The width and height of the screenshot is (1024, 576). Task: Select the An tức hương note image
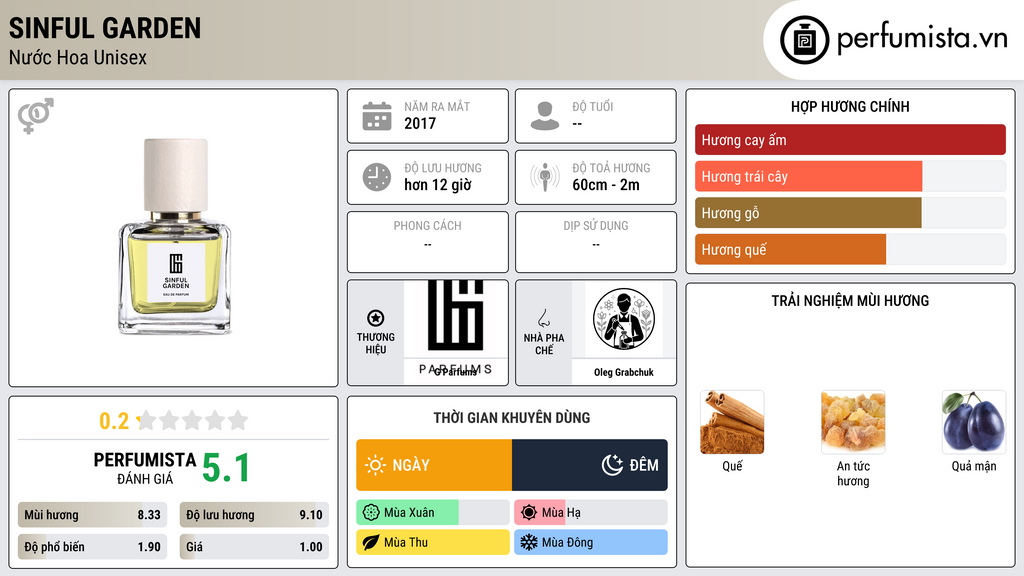point(853,422)
